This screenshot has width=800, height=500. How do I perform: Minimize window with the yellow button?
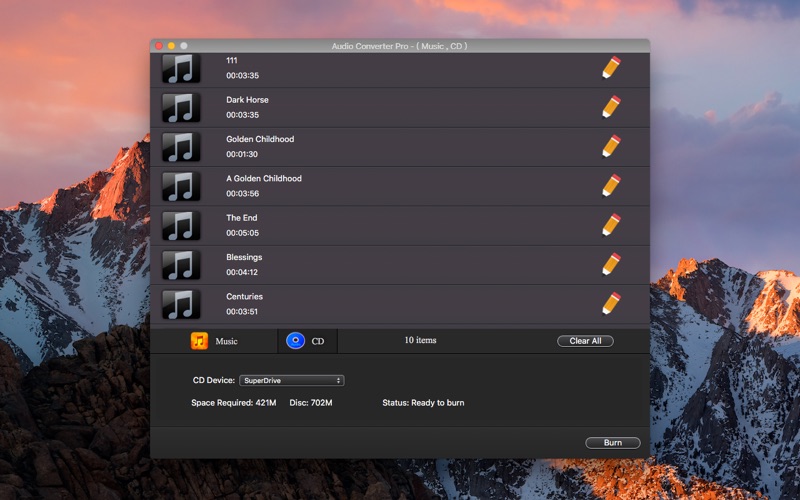171,46
